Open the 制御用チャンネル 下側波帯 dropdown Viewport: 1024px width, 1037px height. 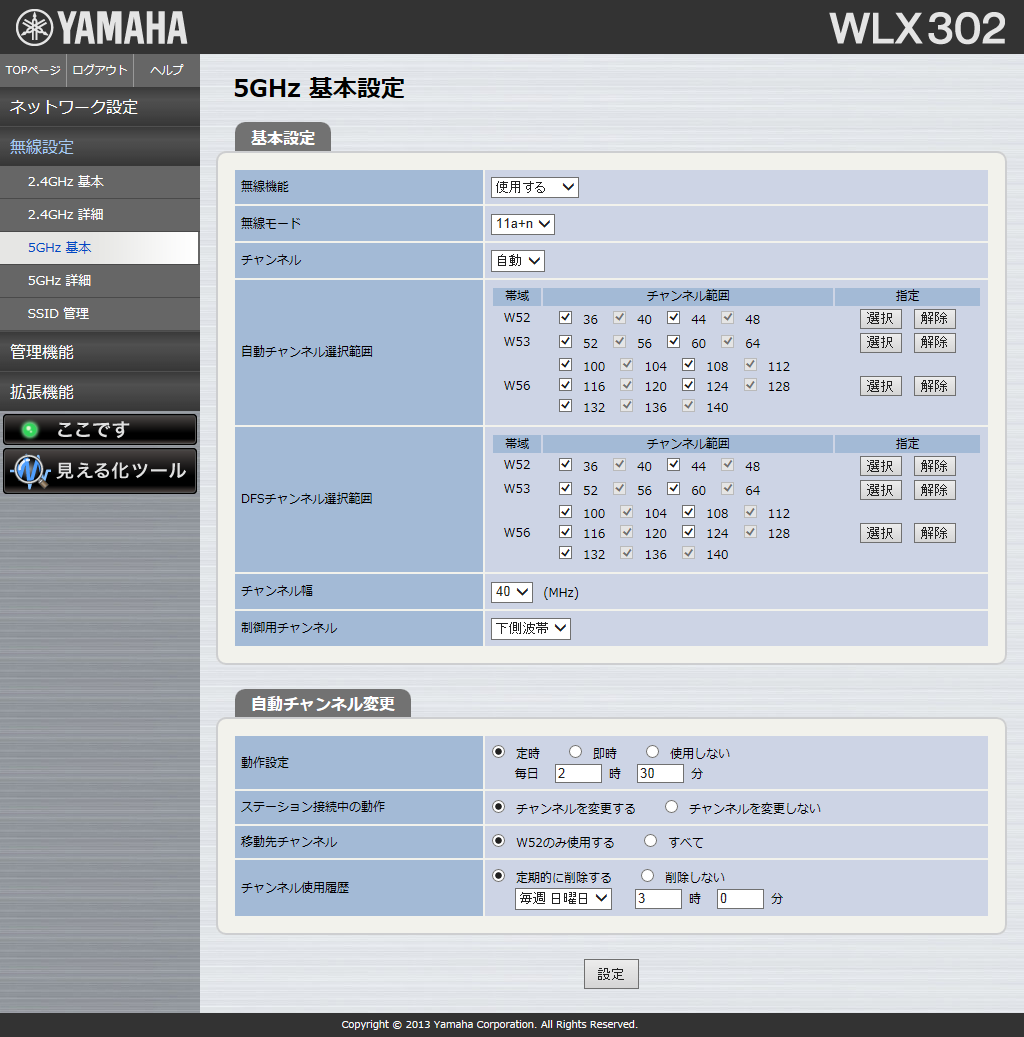tap(530, 629)
